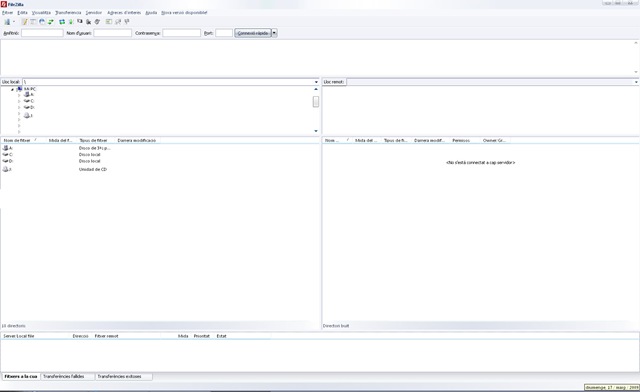
Task: Switch to Fitxers a la cua tab
Action: pos(21,376)
